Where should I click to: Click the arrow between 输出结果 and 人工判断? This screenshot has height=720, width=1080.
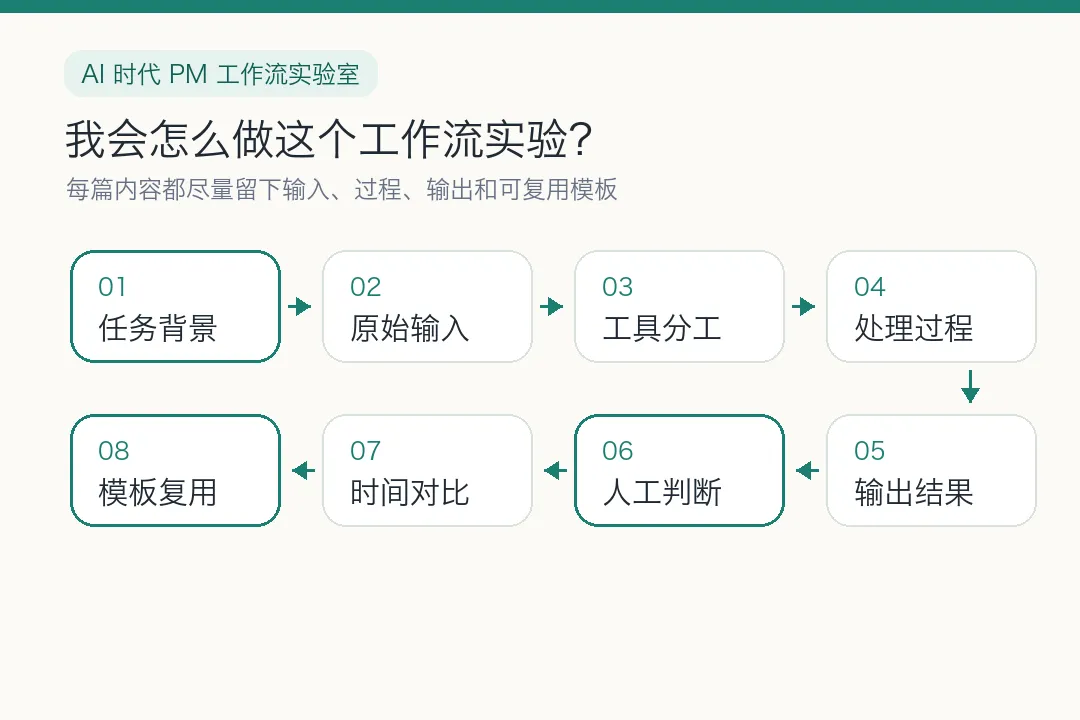(x=807, y=471)
